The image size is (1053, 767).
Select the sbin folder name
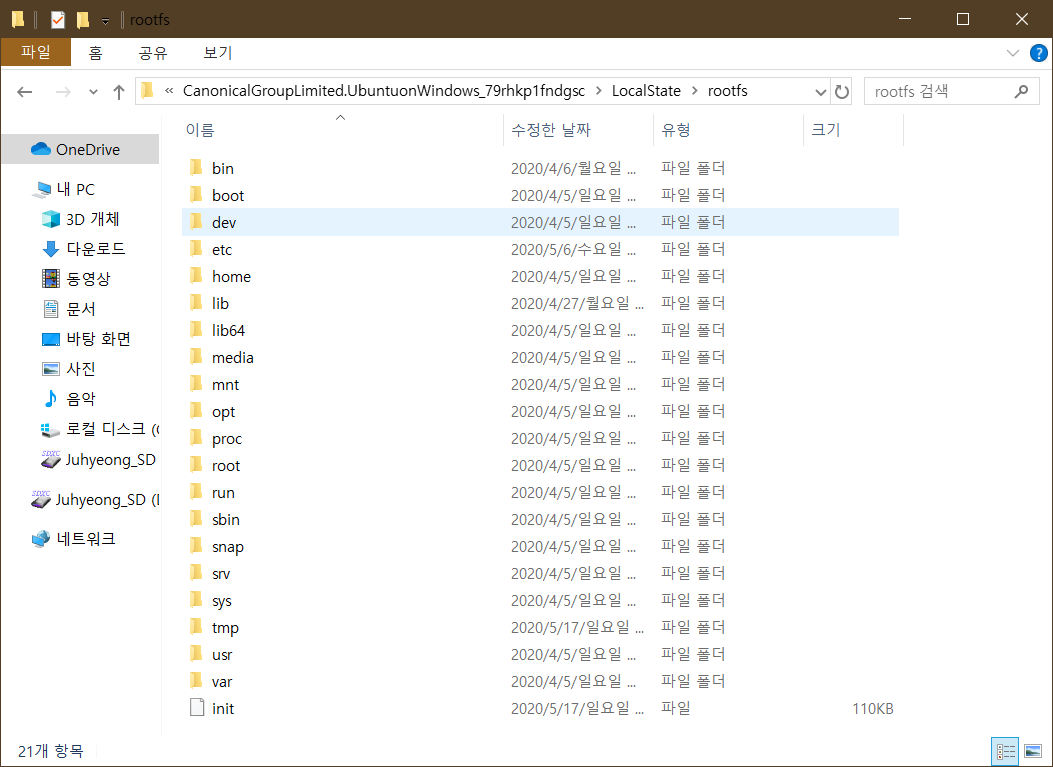pos(226,519)
